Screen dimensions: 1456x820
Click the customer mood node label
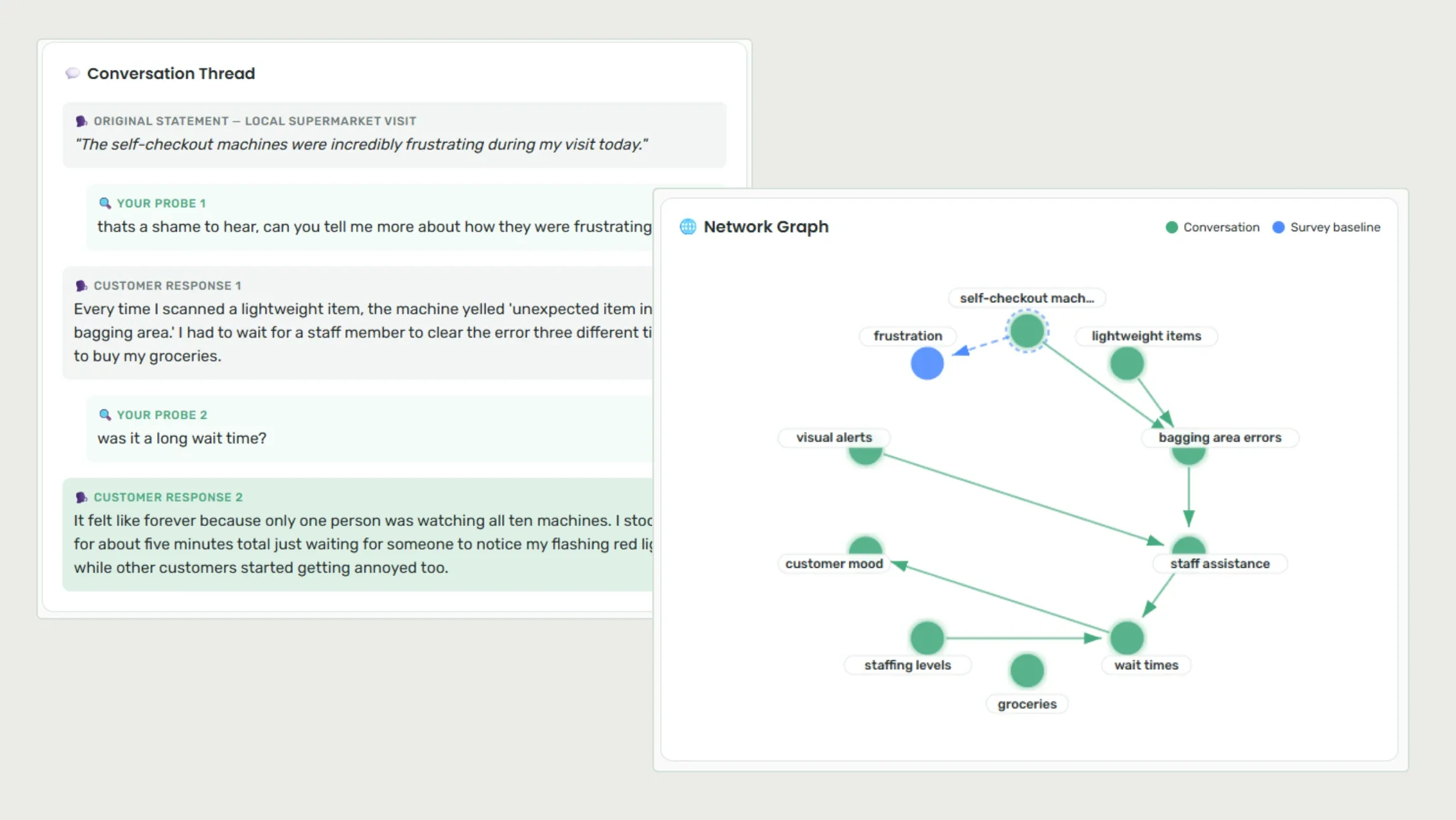coord(834,564)
